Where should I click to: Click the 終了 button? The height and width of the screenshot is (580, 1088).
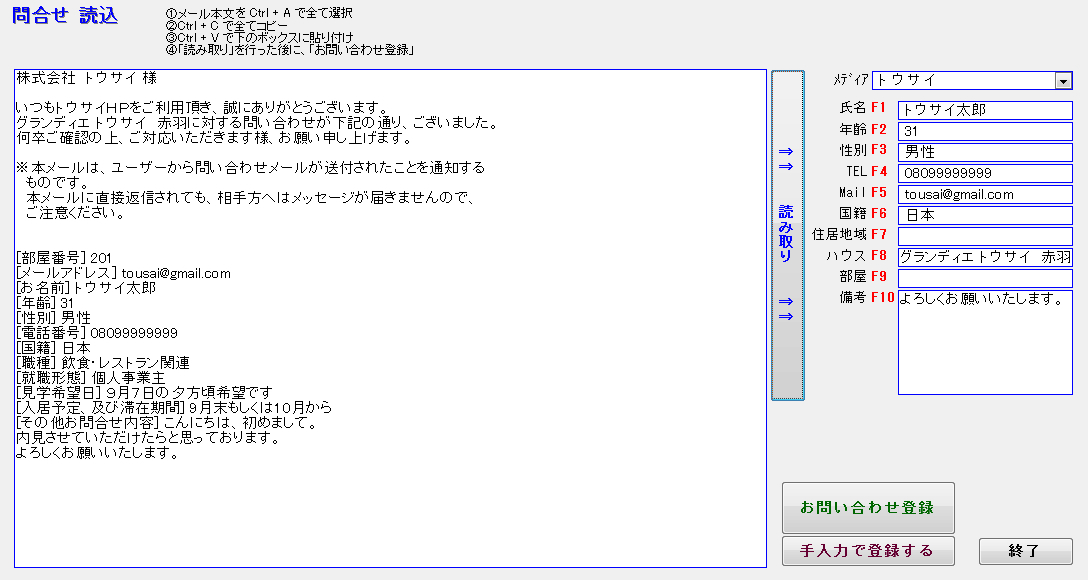point(1024,551)
